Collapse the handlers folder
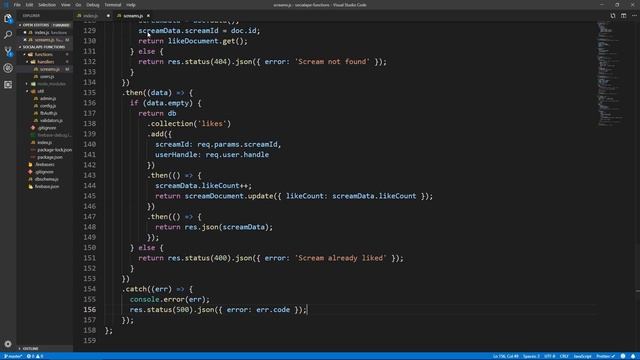Image resolution: width=640 pixels, height=360 pixels. (x=45, y=62)
